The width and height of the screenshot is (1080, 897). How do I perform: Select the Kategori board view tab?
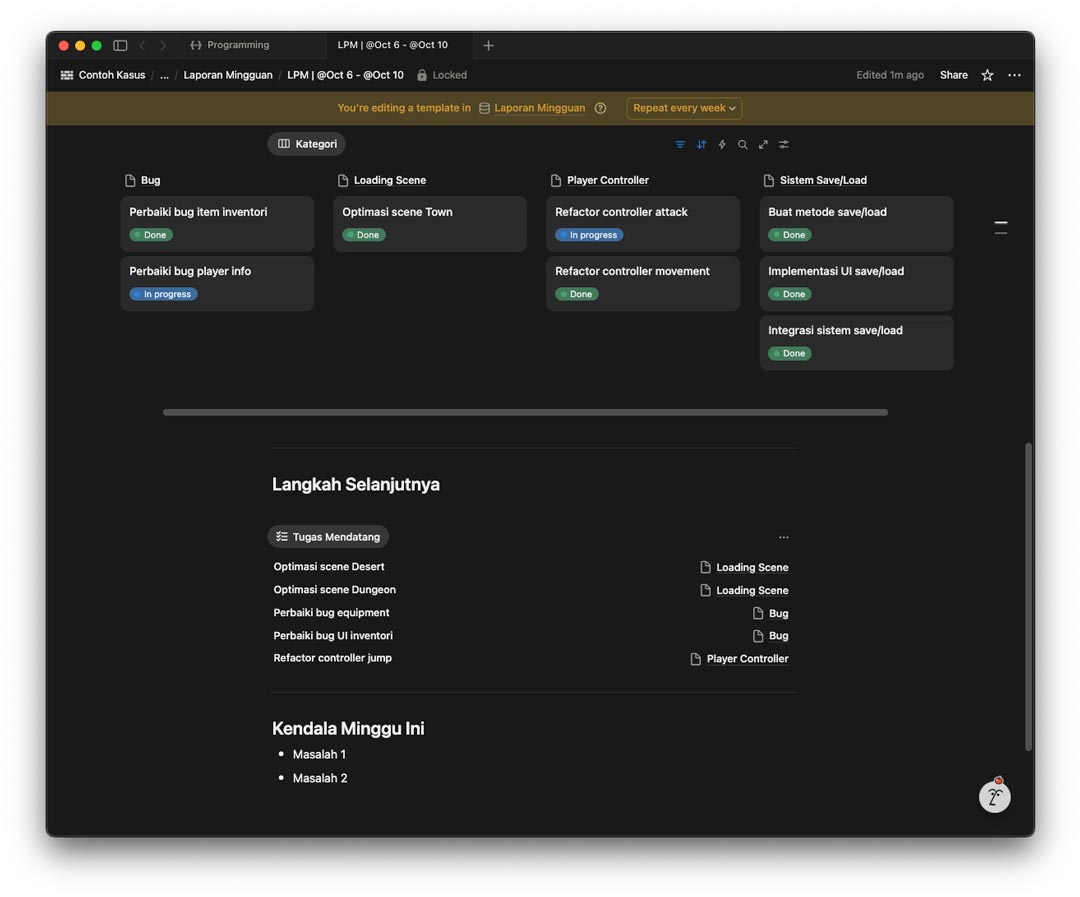coord(306,144)
